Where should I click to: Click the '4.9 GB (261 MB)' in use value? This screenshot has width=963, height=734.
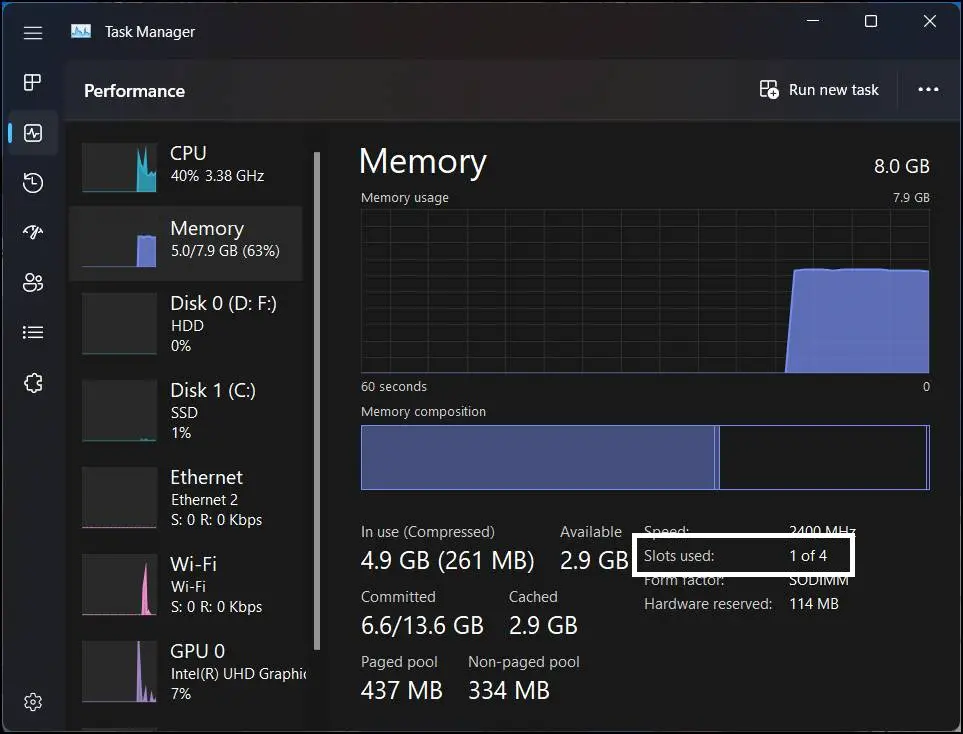tap(447, 560)
